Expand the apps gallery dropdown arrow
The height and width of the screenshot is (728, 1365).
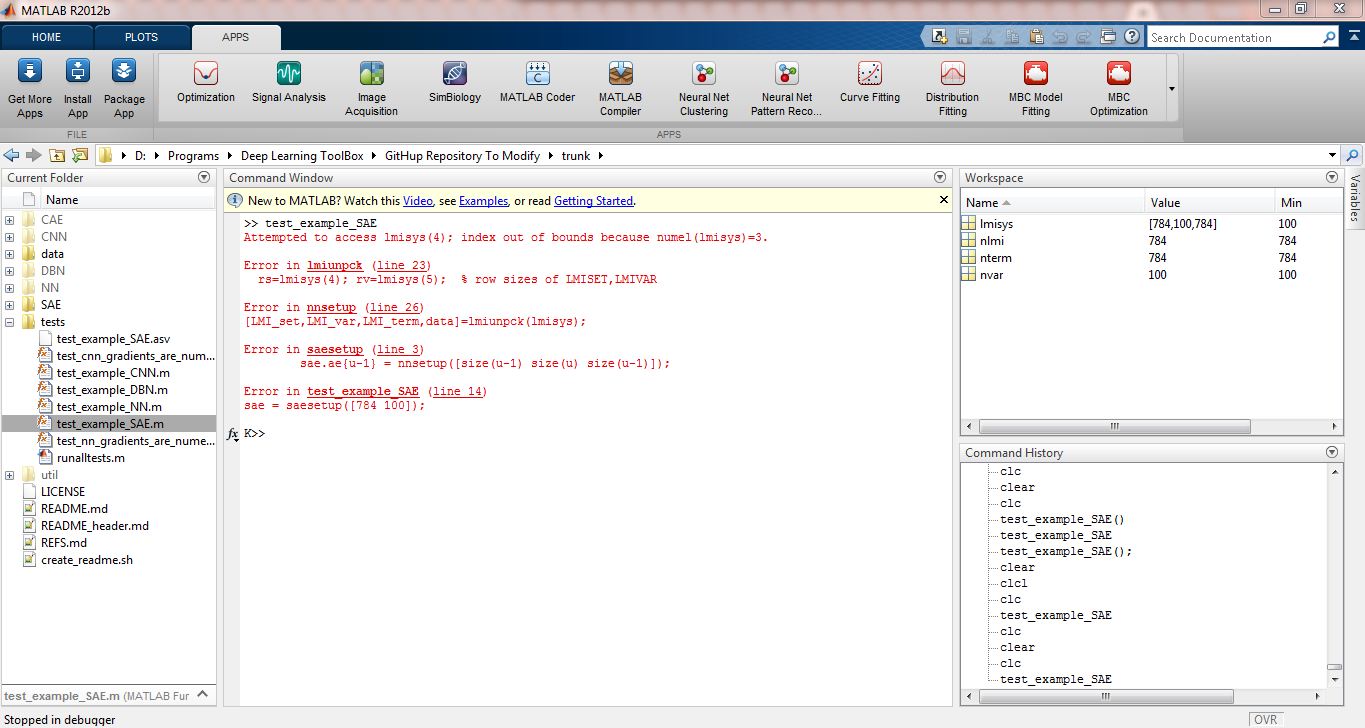[1171, 88]
